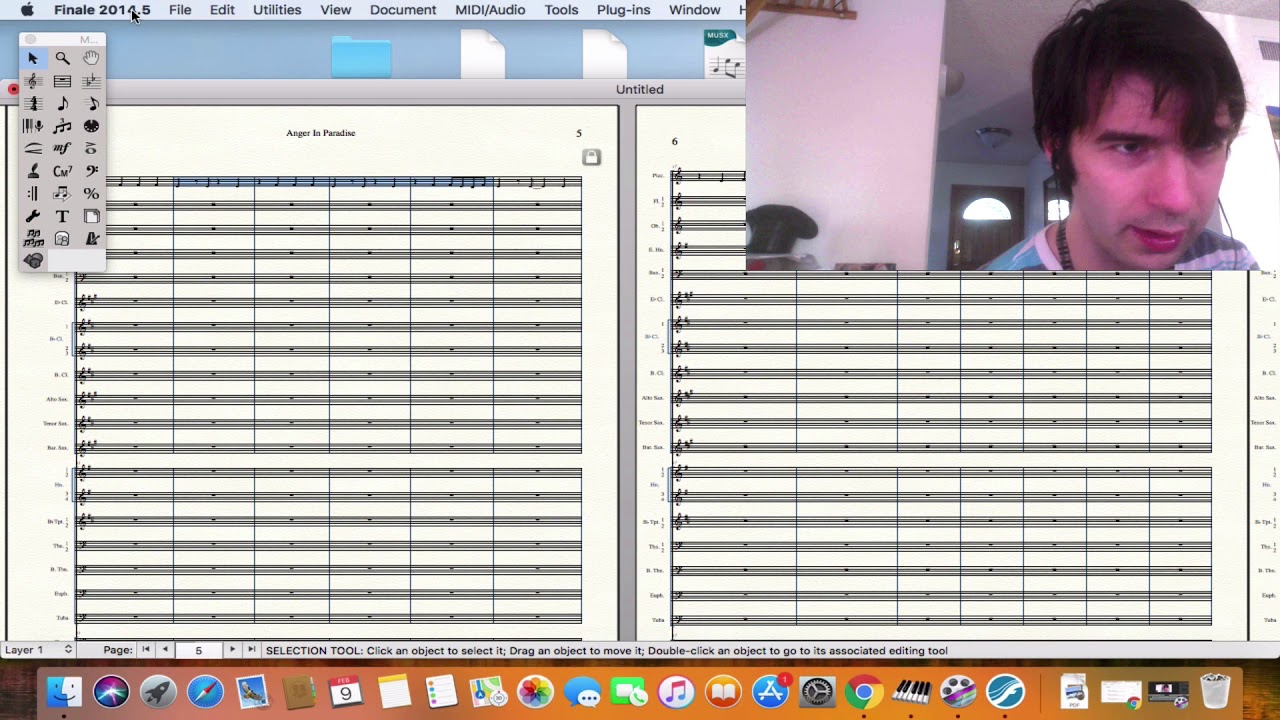Screen dimensions: 1280x720
Task: Click the Anger In Paradise page title
Action: point(320,133)
